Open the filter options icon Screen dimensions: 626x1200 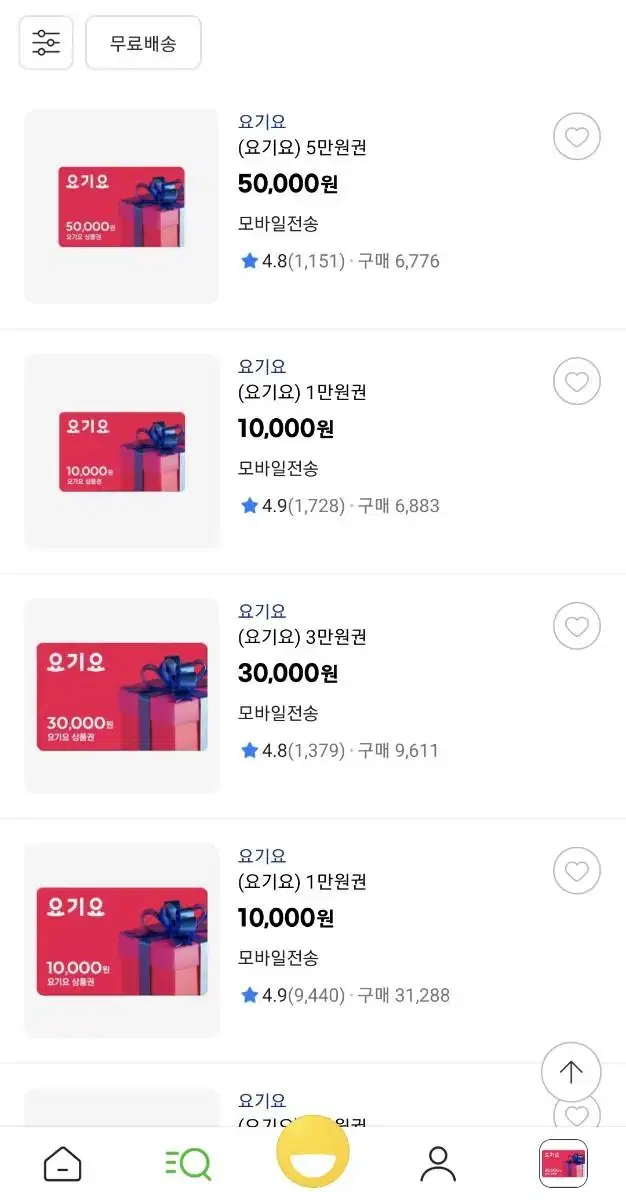(46, 43)
